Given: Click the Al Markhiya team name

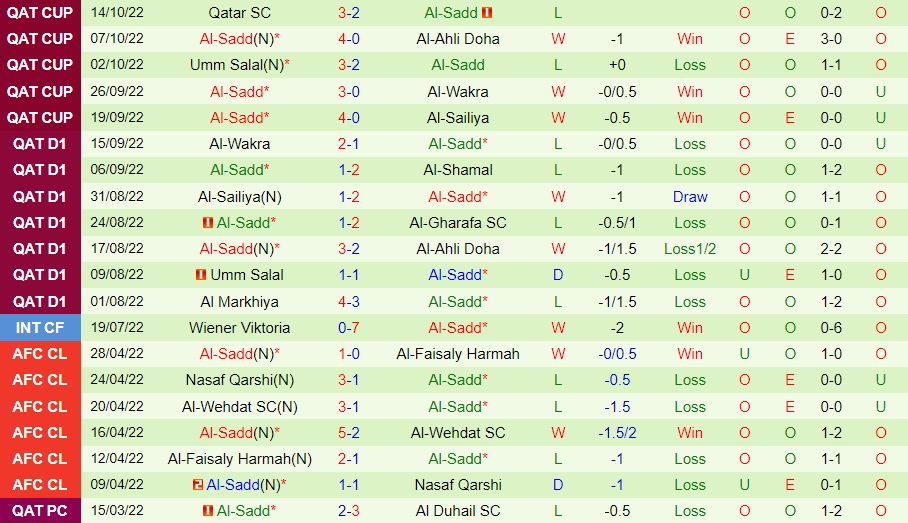Looking at the screenshot, I should [239, 301].
